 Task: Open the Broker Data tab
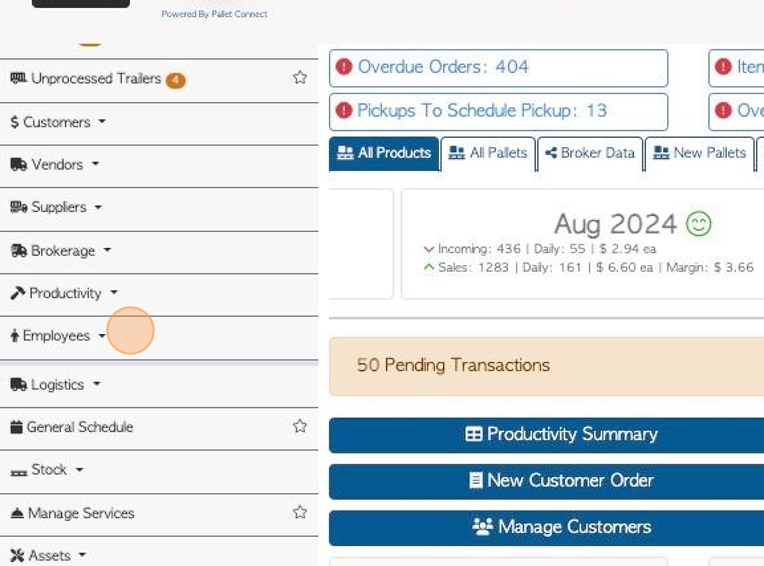coord(589,153)
